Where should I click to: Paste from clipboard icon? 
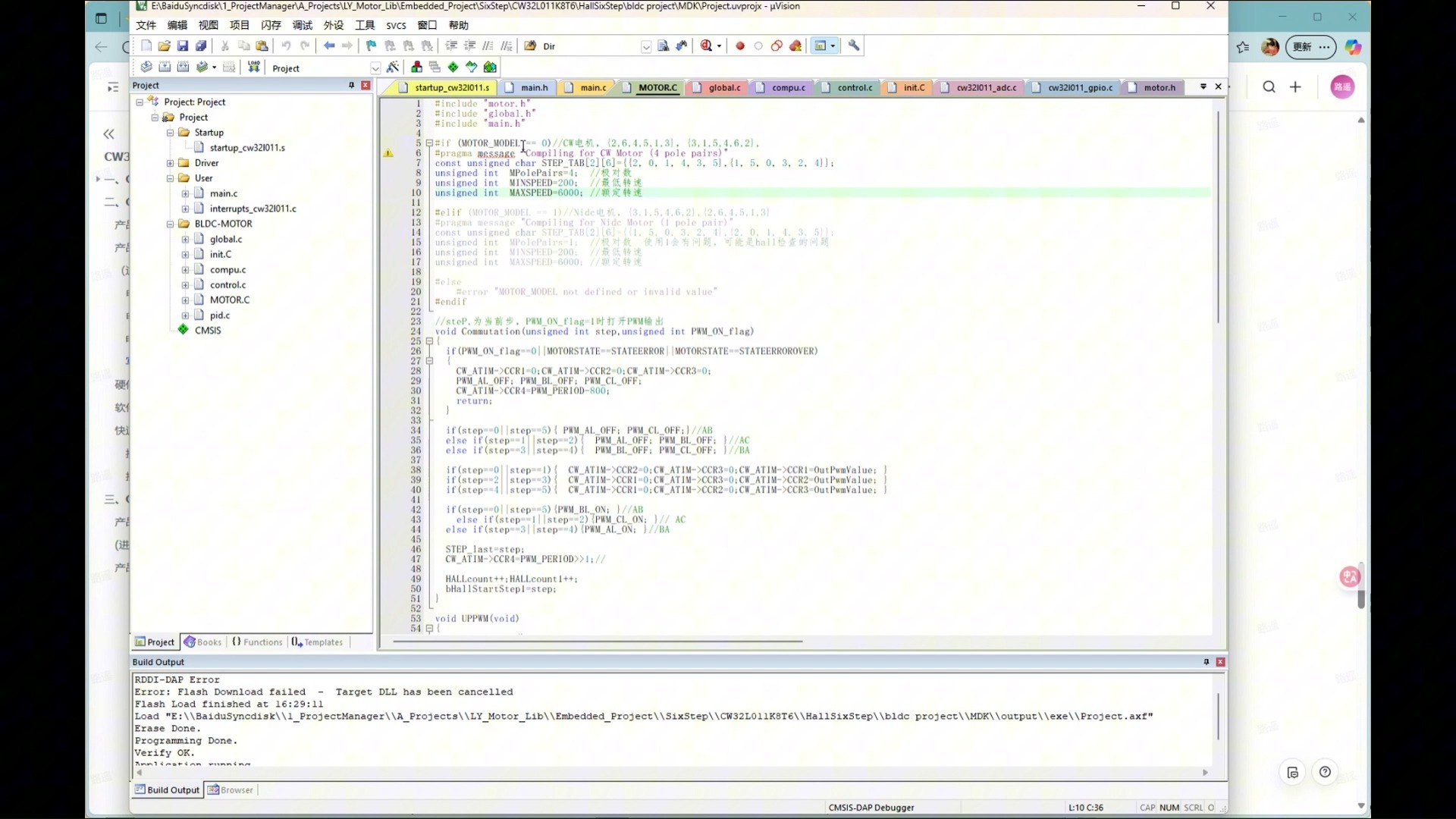click(x=262, y=45)
